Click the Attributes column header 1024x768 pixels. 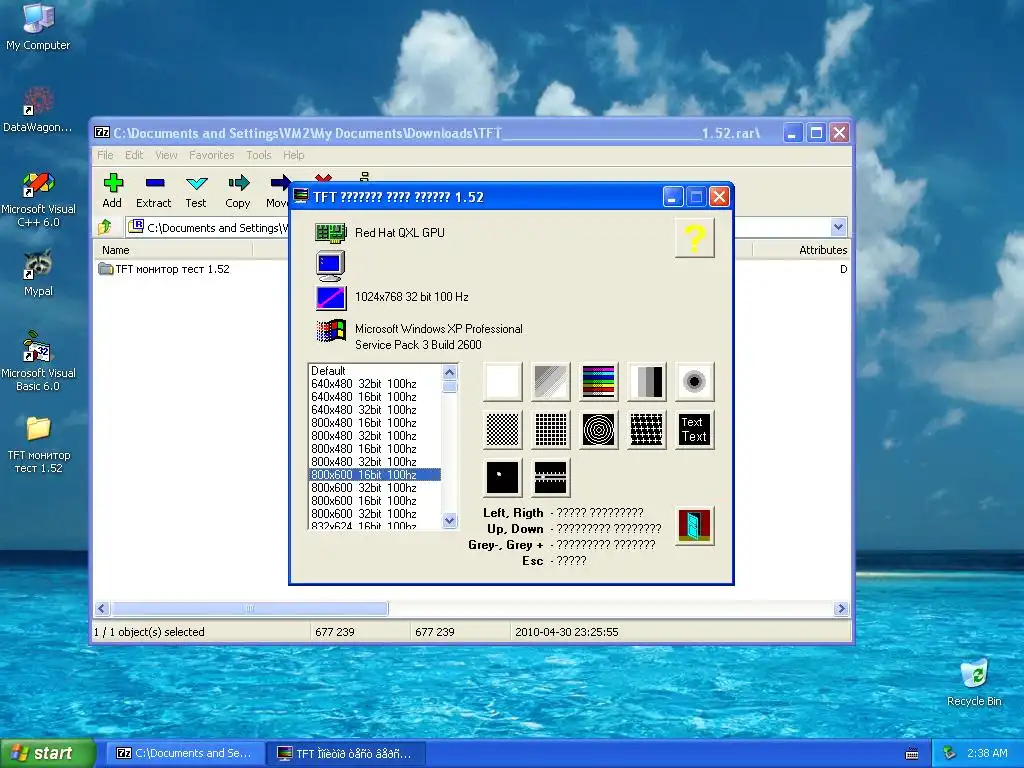click(x=802, y=250)
